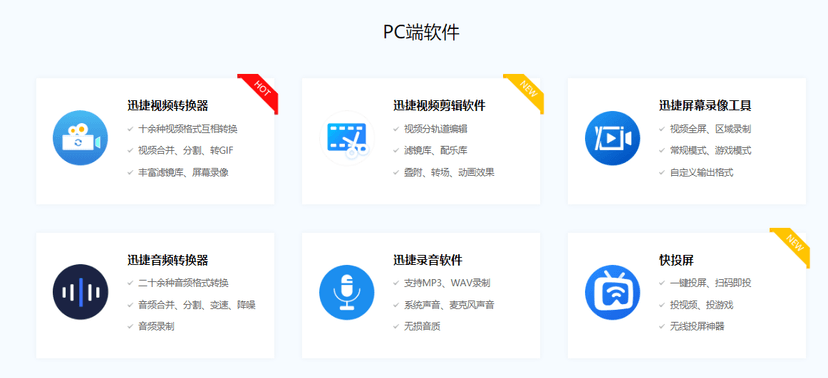
Task: Click the text 丰富滤镜库、屏幕录像
Action: coord(183,172)
